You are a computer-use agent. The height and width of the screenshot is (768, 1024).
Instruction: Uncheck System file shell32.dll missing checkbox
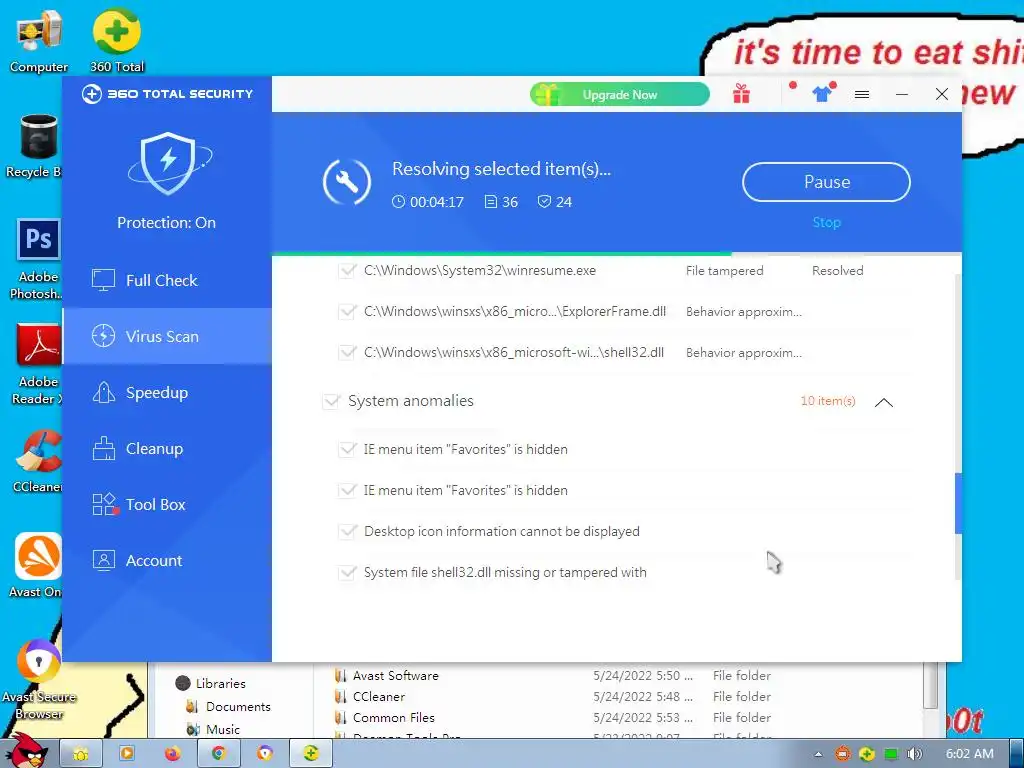[347, 573]
